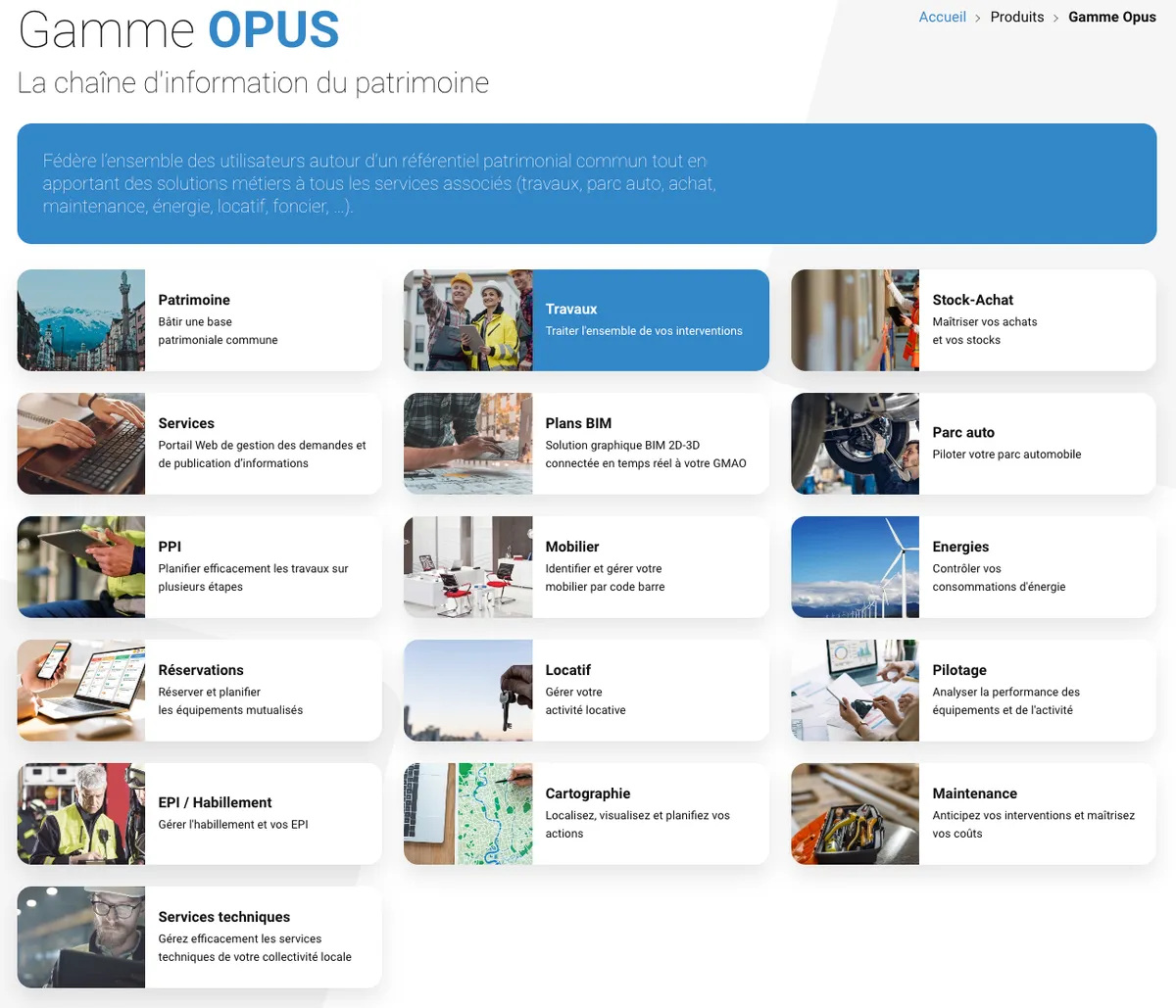Click the wind turbines photo on Energies card
The width and height of the screenshot is (1176, 1008).
click(855, 566)
